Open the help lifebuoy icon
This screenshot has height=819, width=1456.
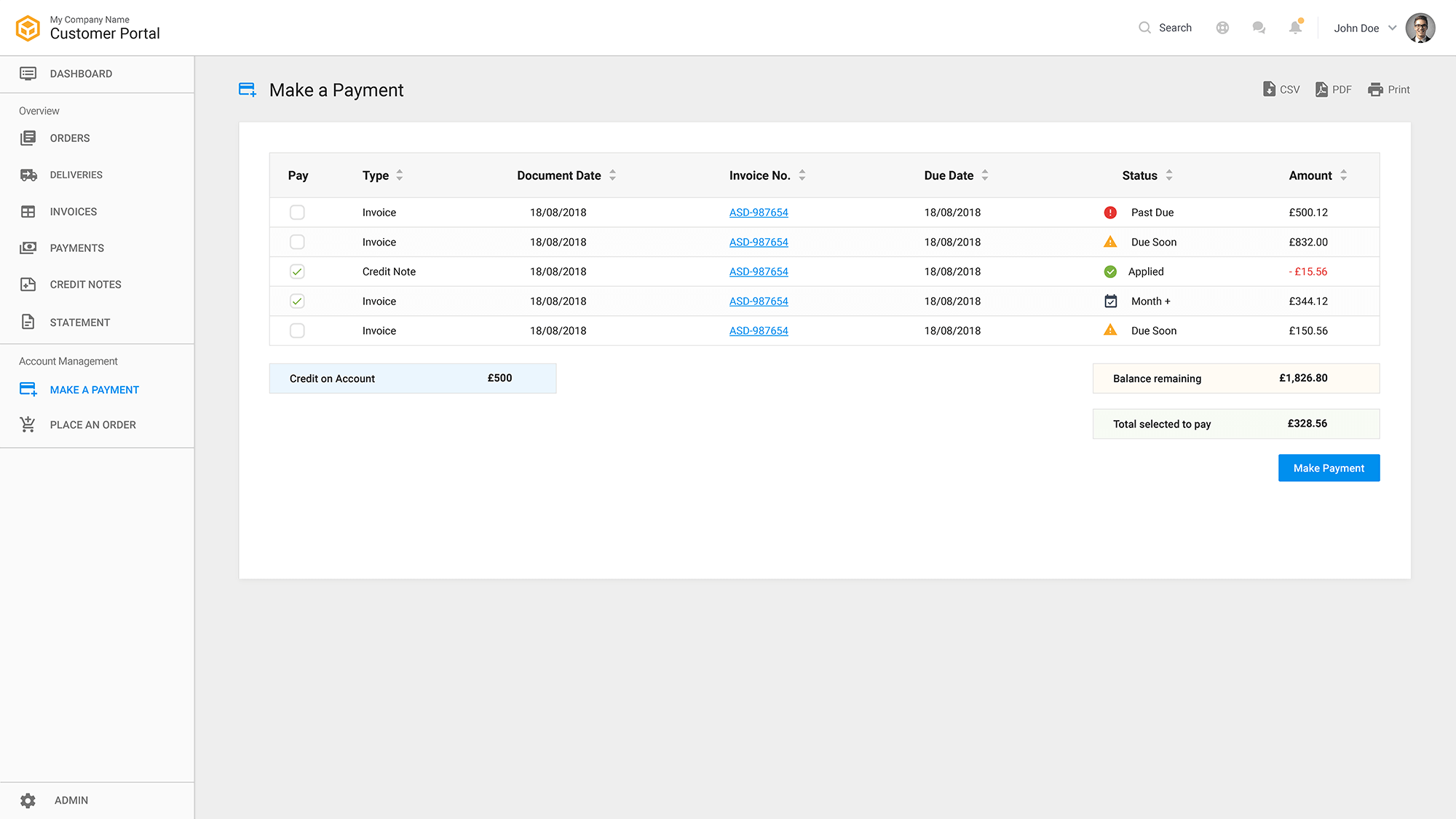(1222, 28)
